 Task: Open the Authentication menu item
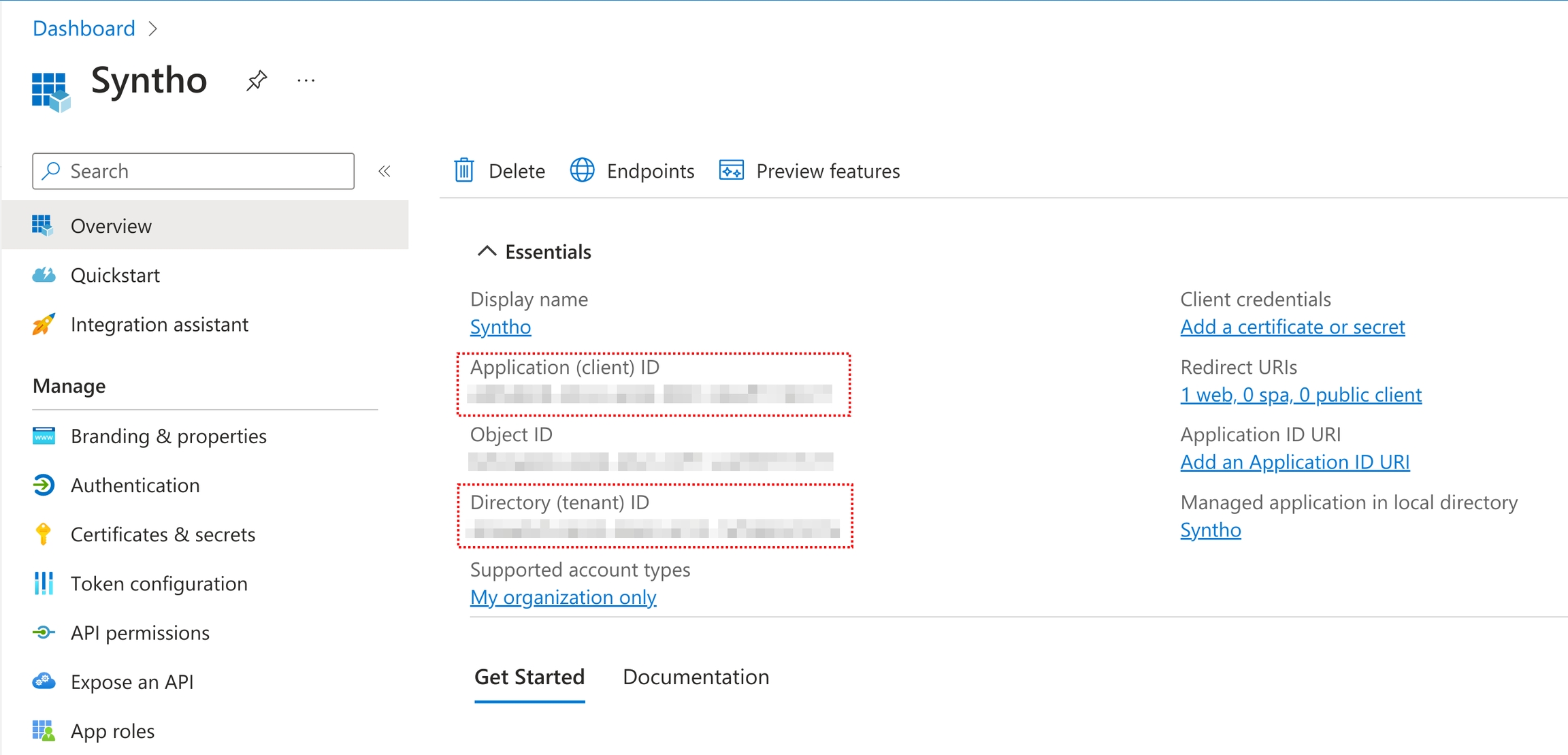pos(135,485)
